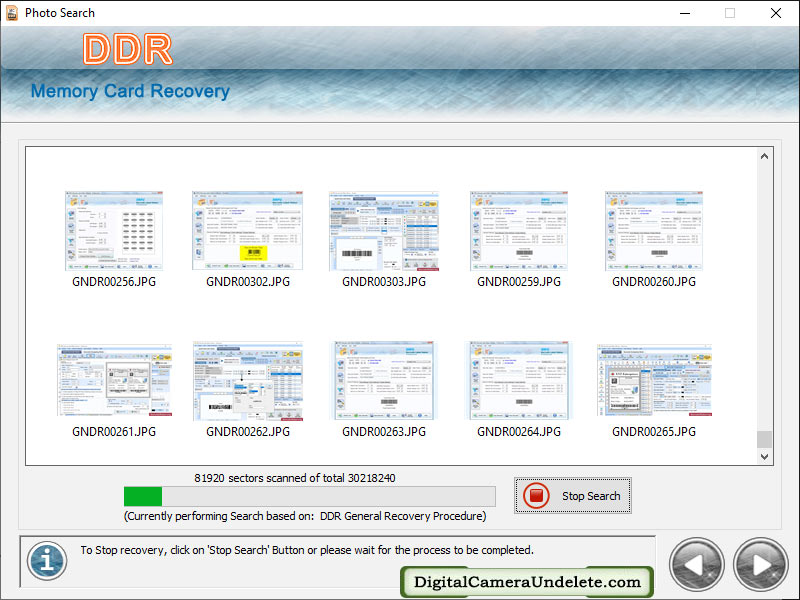Click the sectors scanned status text
Image resolution: width=800 pixels, height=600 pixels.
(294, 478)
